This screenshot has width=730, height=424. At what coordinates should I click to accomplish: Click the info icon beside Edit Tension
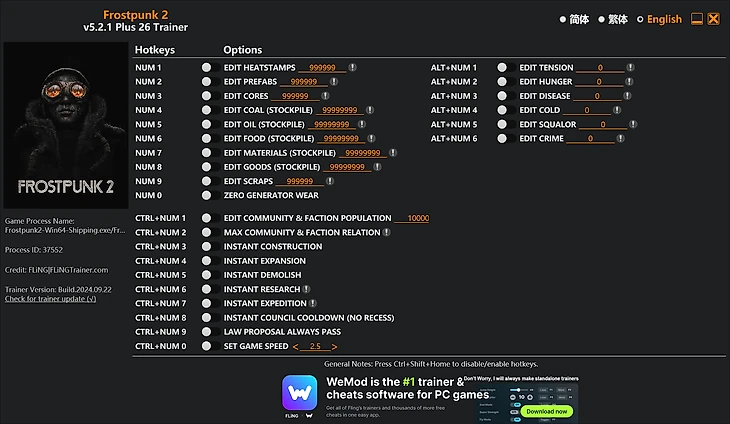(630, 67)
